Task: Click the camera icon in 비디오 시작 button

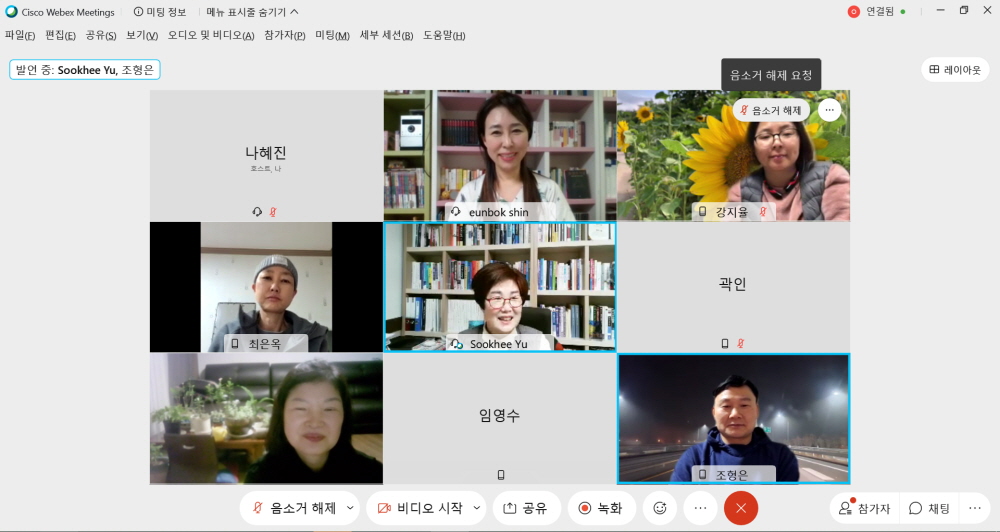Action: [384, 508]
